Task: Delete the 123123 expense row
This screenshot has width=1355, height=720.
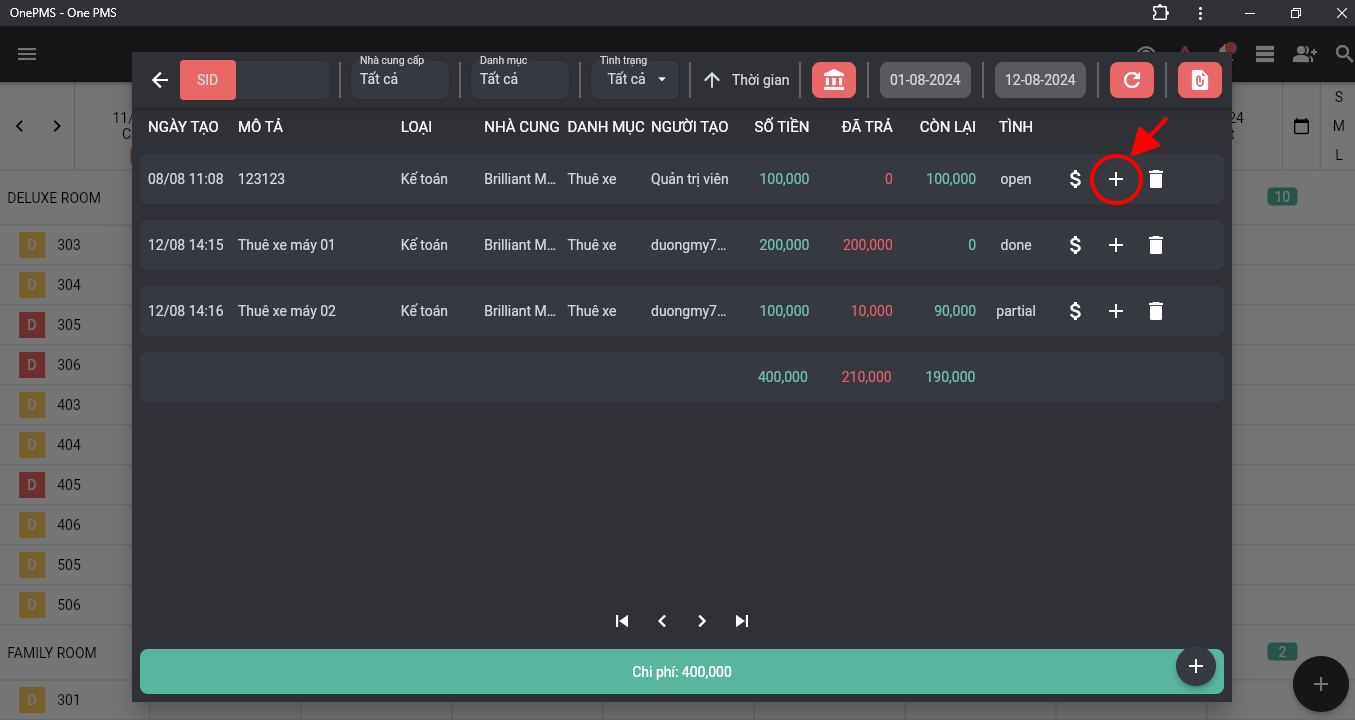Action: point(1156,179)
